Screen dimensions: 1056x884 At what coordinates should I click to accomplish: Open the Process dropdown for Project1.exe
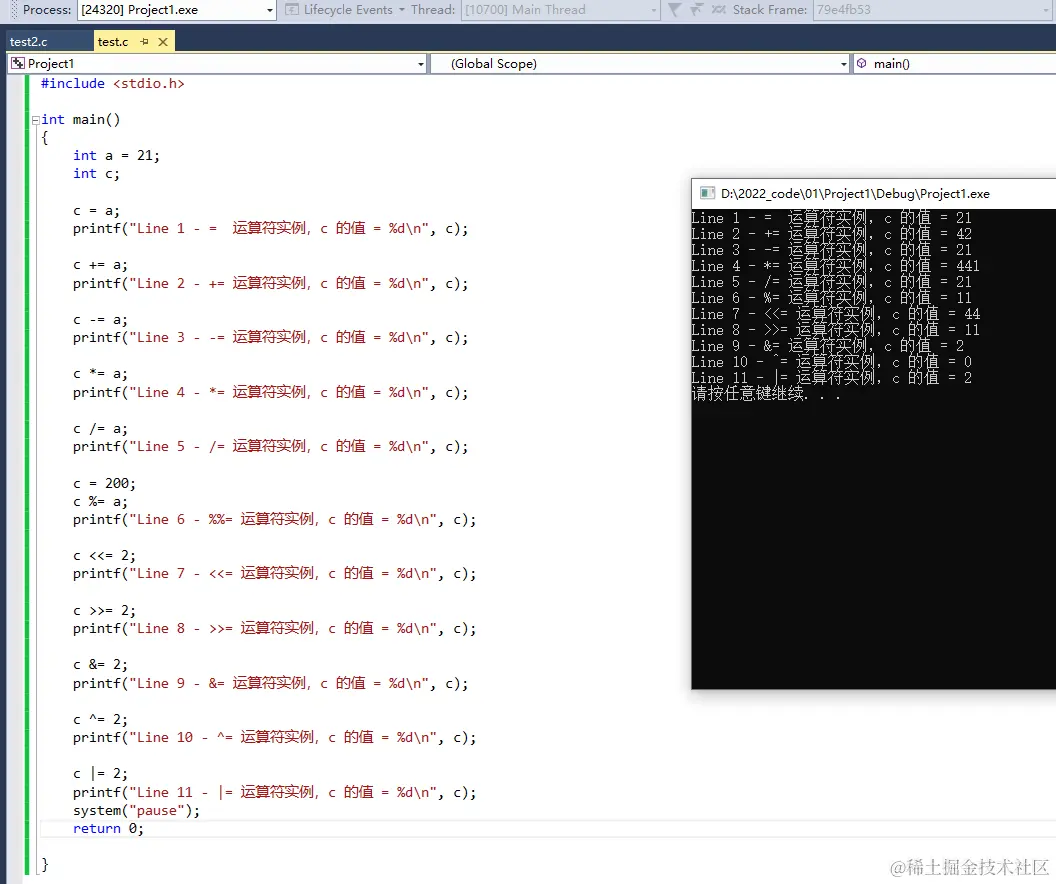point(269,10)
